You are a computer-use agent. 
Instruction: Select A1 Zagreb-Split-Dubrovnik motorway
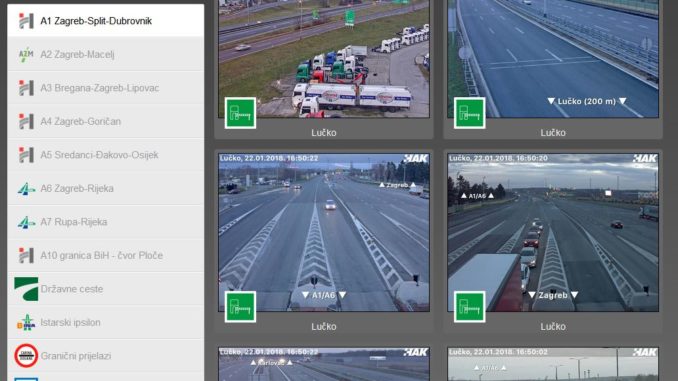[x=106, y=21]
